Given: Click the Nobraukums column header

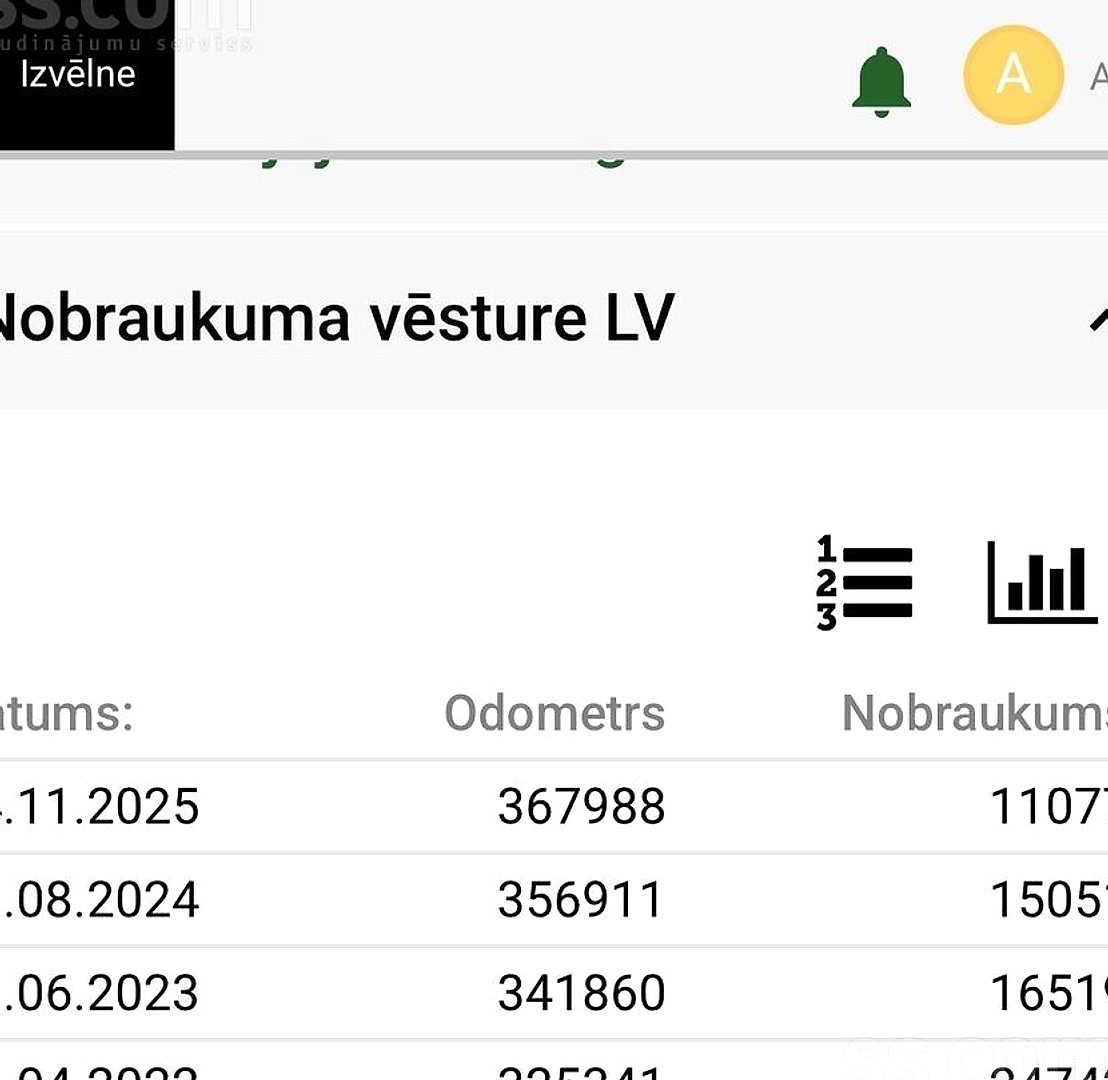Looking at the screenshot, I should pos(975,712).
